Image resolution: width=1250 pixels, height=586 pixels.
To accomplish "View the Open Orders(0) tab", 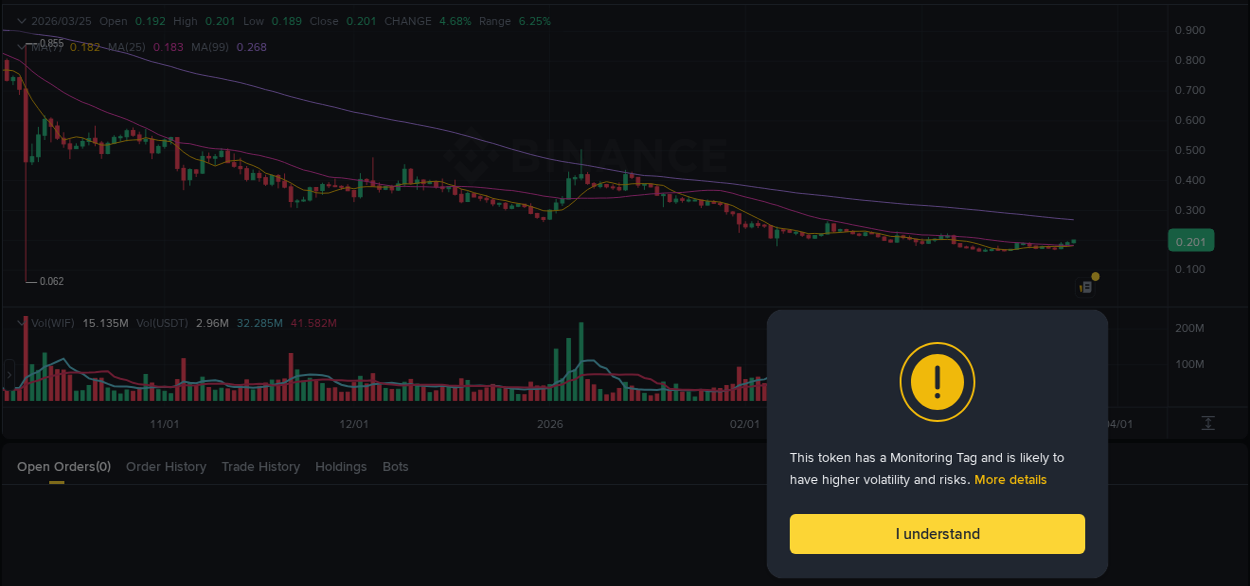I will (63, 466).
